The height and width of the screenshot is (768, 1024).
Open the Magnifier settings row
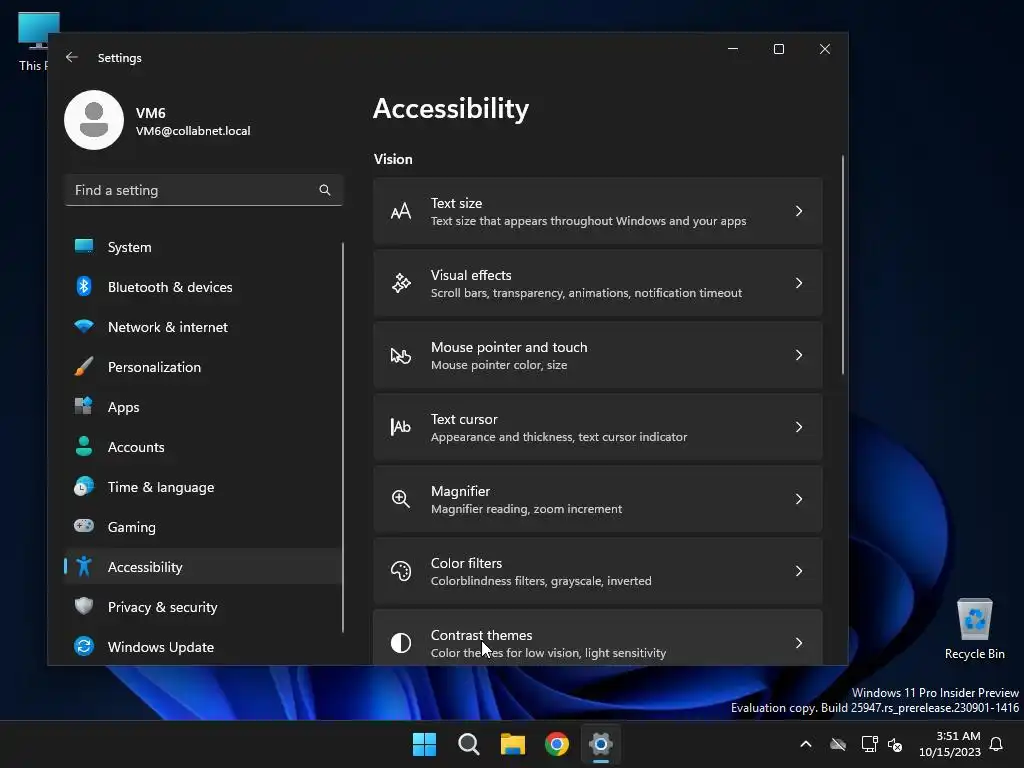click(598, 500)
